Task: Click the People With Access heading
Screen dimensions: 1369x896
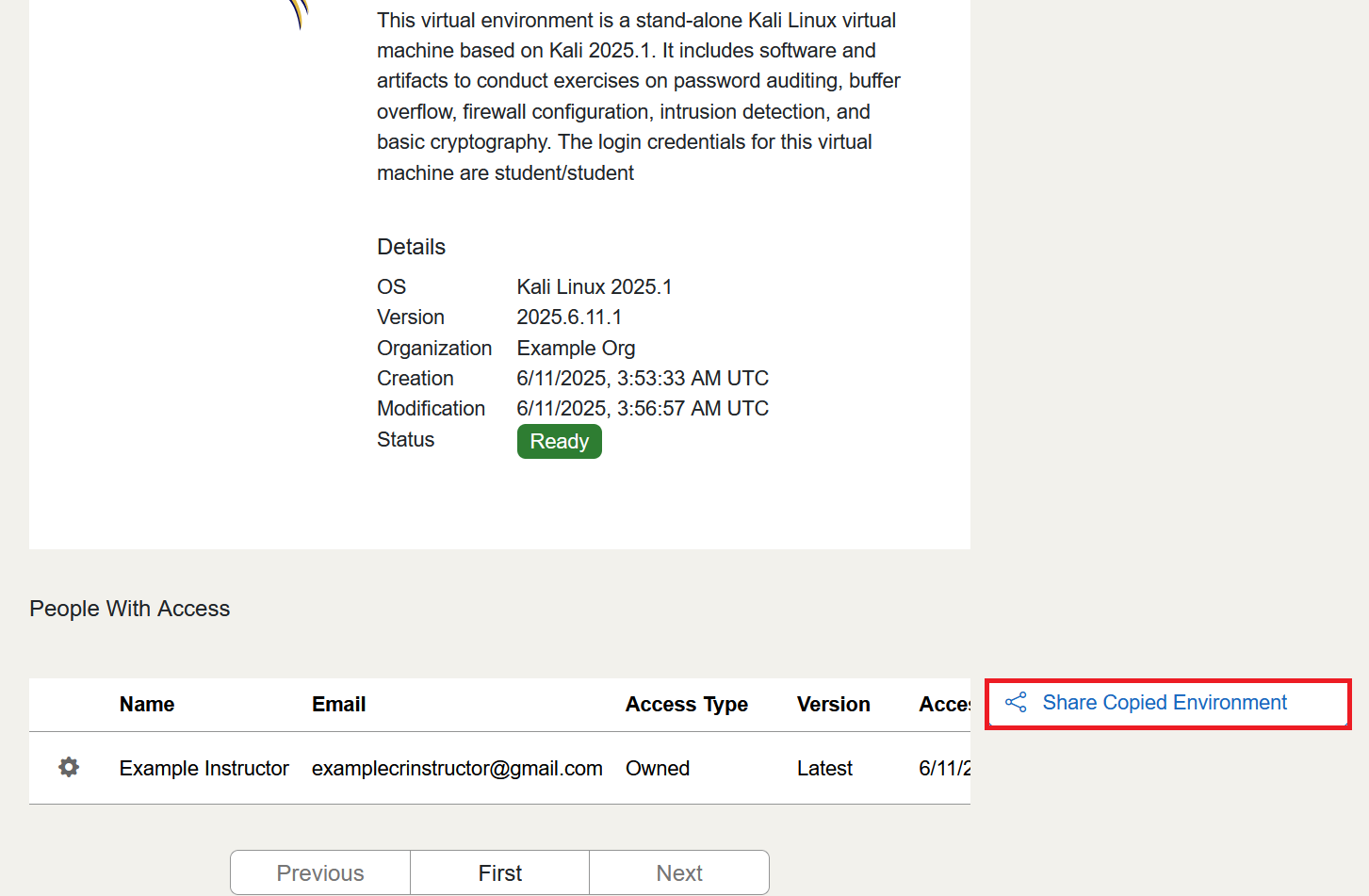Action: tap(130, 609)
